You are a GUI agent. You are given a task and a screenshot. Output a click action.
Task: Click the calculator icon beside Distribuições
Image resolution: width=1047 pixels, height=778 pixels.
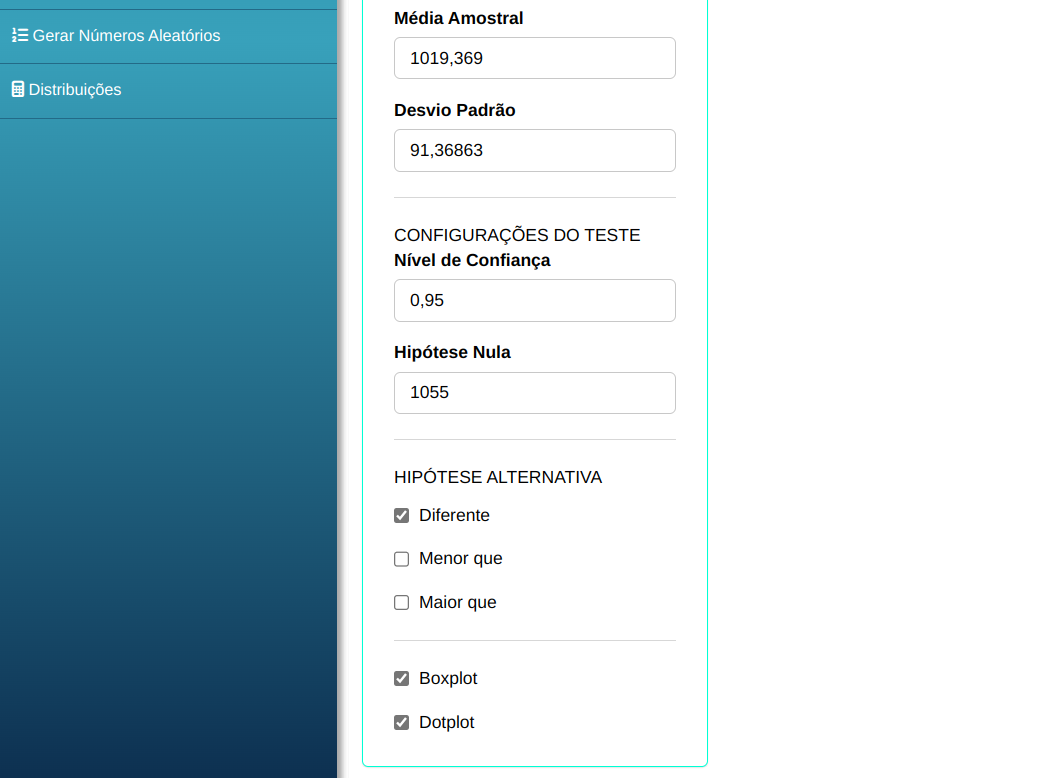pyautogui.click(x=17, y=90)
